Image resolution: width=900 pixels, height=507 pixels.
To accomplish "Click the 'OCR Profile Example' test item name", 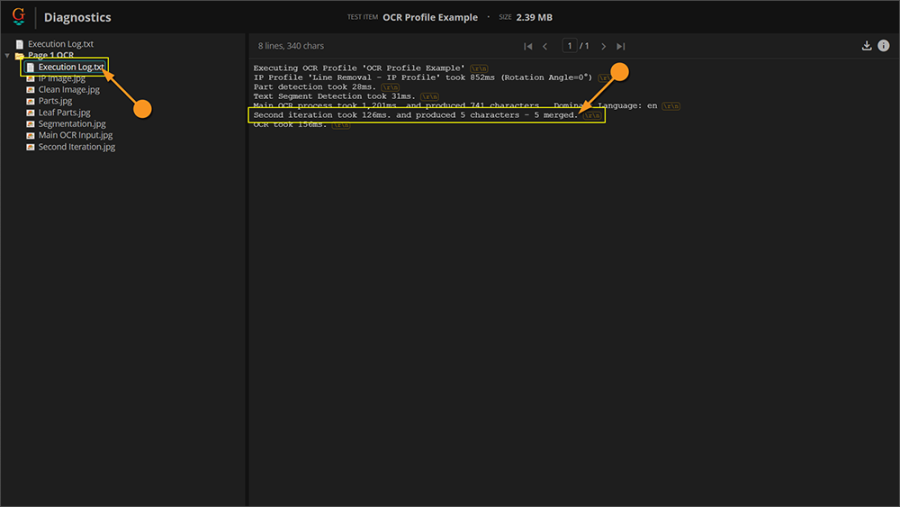I will (430, 17).
